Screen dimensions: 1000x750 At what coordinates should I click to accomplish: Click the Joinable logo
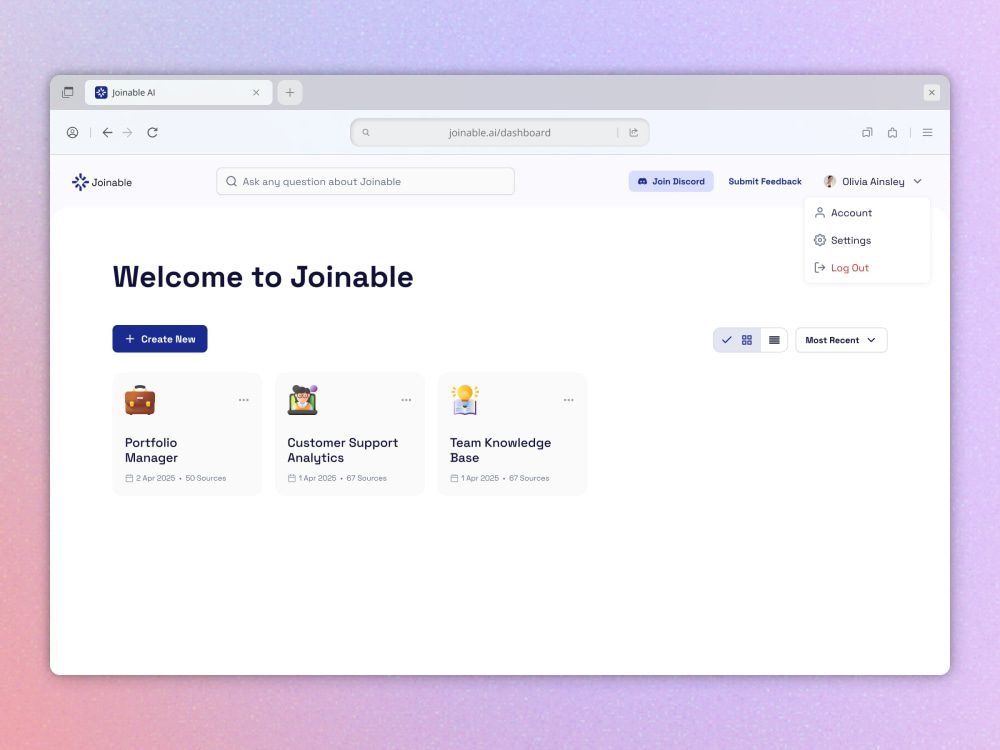[102, 182]
